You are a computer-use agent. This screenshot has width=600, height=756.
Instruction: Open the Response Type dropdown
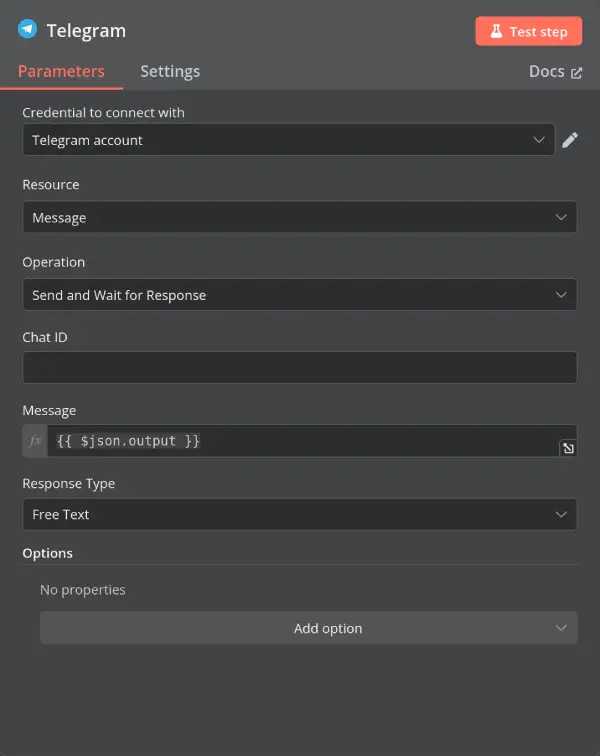pos(299,514)
